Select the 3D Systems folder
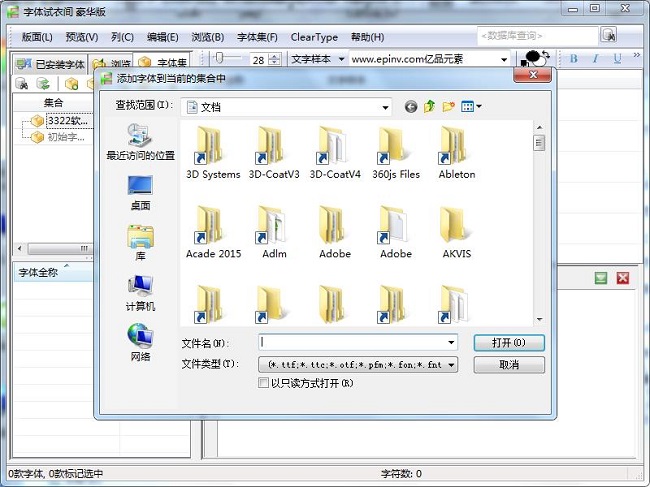Image resolution: width=650 pixels, height=487 pixels. click(213, 153)
